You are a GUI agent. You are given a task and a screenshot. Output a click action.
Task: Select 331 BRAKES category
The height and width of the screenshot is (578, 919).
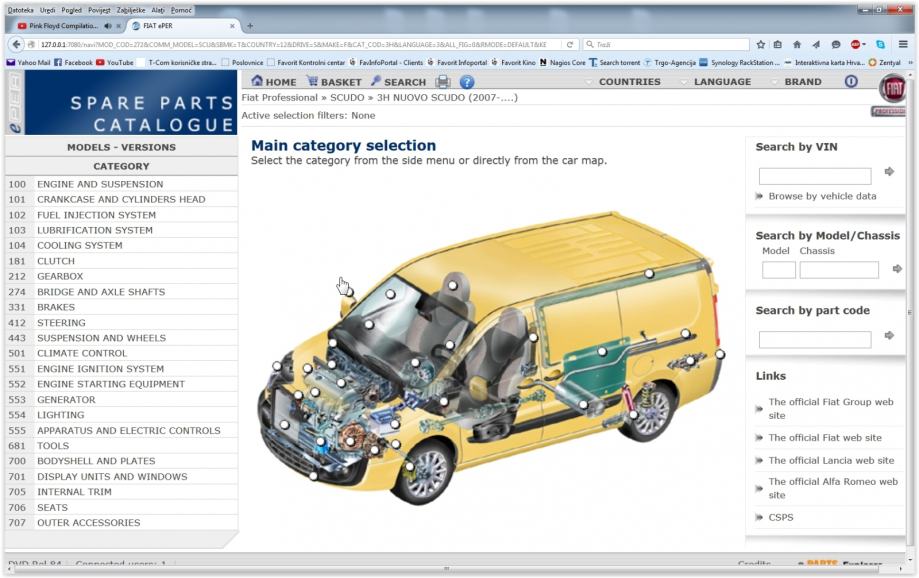tap(121, 307)
